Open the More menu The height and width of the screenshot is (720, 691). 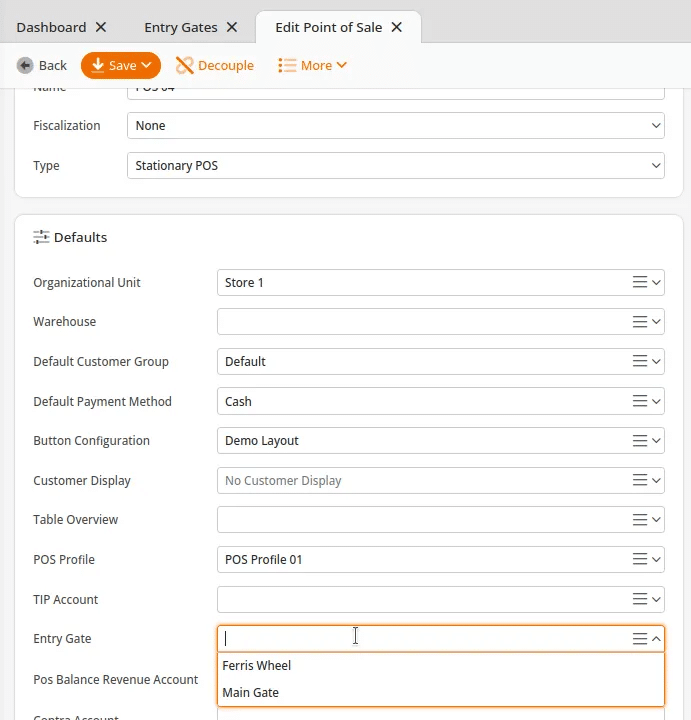[x=312, y=65]
